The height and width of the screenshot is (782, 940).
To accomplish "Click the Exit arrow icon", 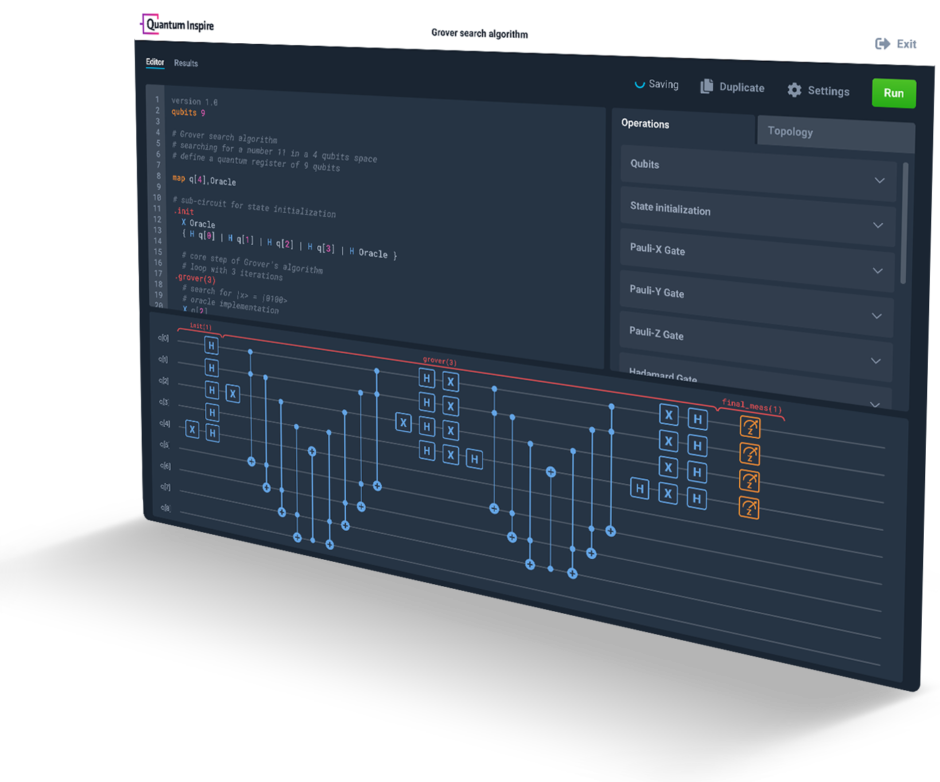I will click(x=883, y=44).
